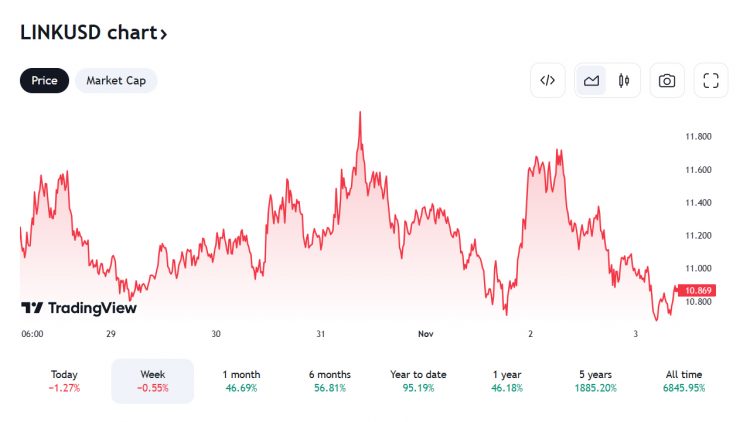The image size is (750, 422).
Task: Select the 1 year range
Action: pos(507,381)
